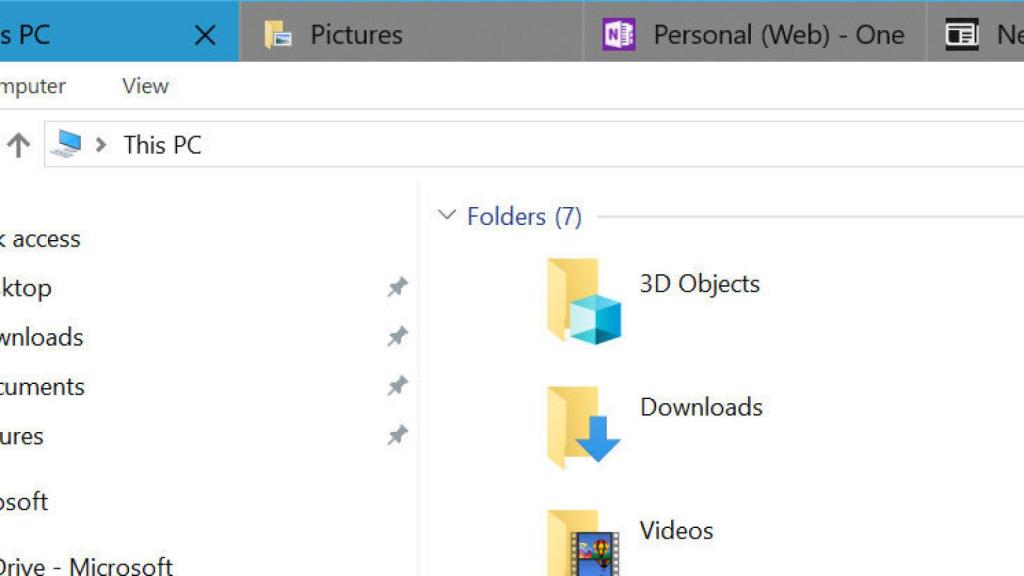Screen dimensions: 1024x576
Task: Switch to the View ribbon tab
Action: point(144,86)
